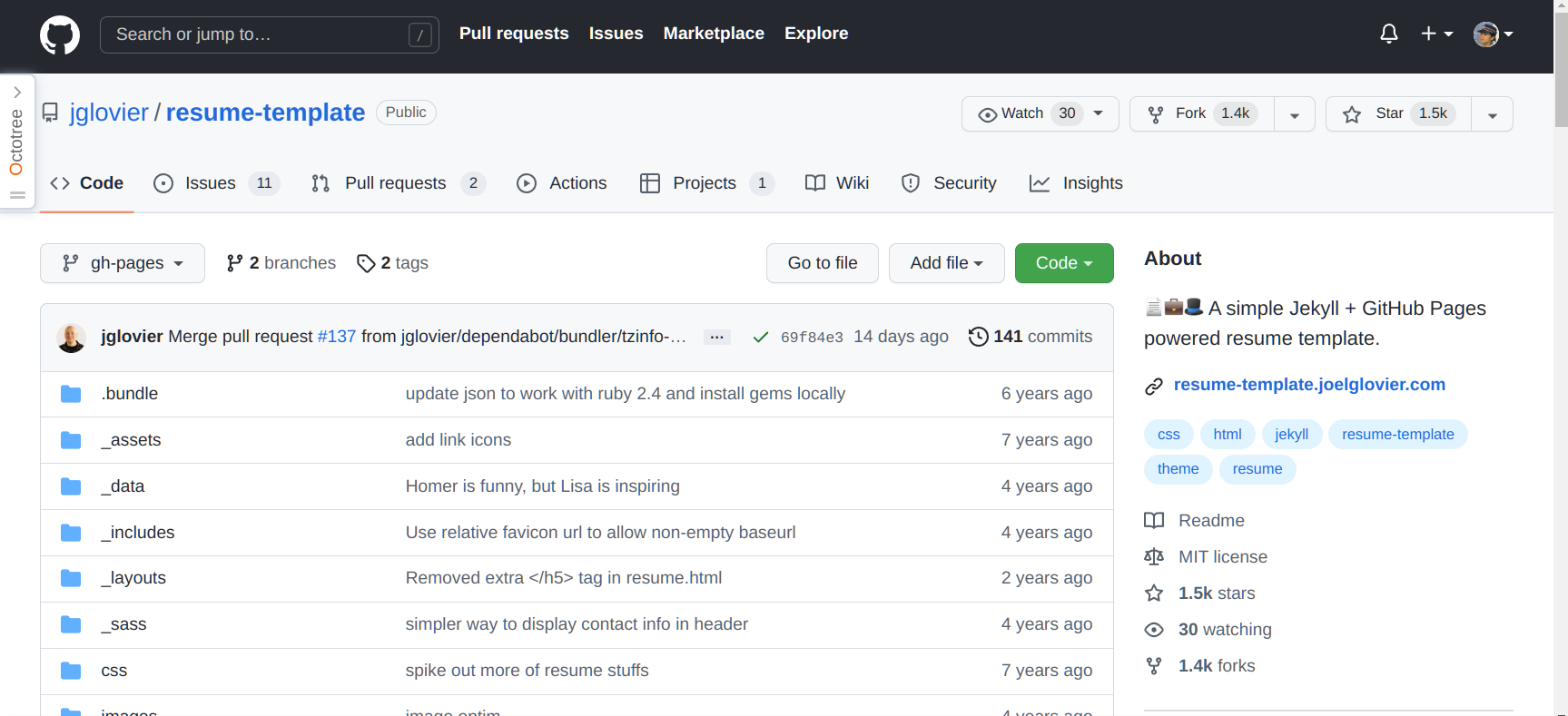The width and height of the screenshot is (1568, 716).
Task: Open the green Code dropdown
Action: click(x=1064, y=263)
